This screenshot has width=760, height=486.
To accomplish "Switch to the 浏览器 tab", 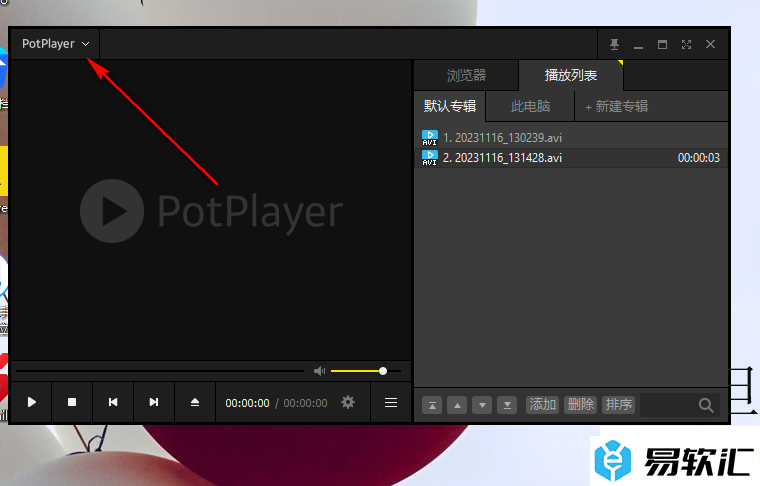I will coord(466,76).
